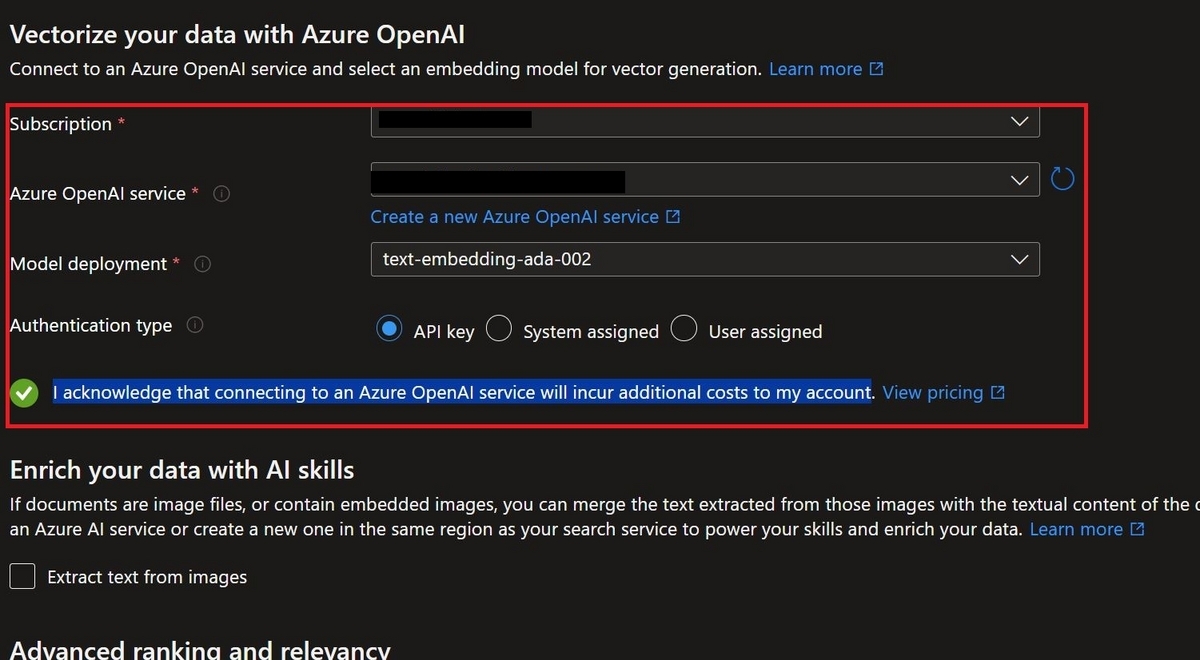This screenshot has width=1200, height=660.
Task: Show info tooltip for Model deployment
Action: pos(203,264)
